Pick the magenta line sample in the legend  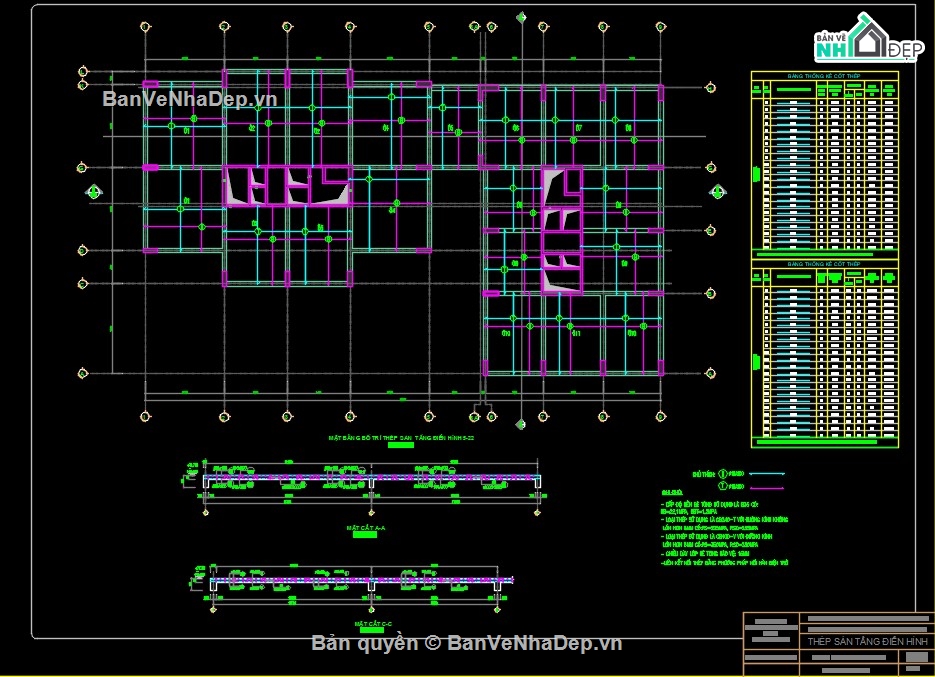pos(767,487)
